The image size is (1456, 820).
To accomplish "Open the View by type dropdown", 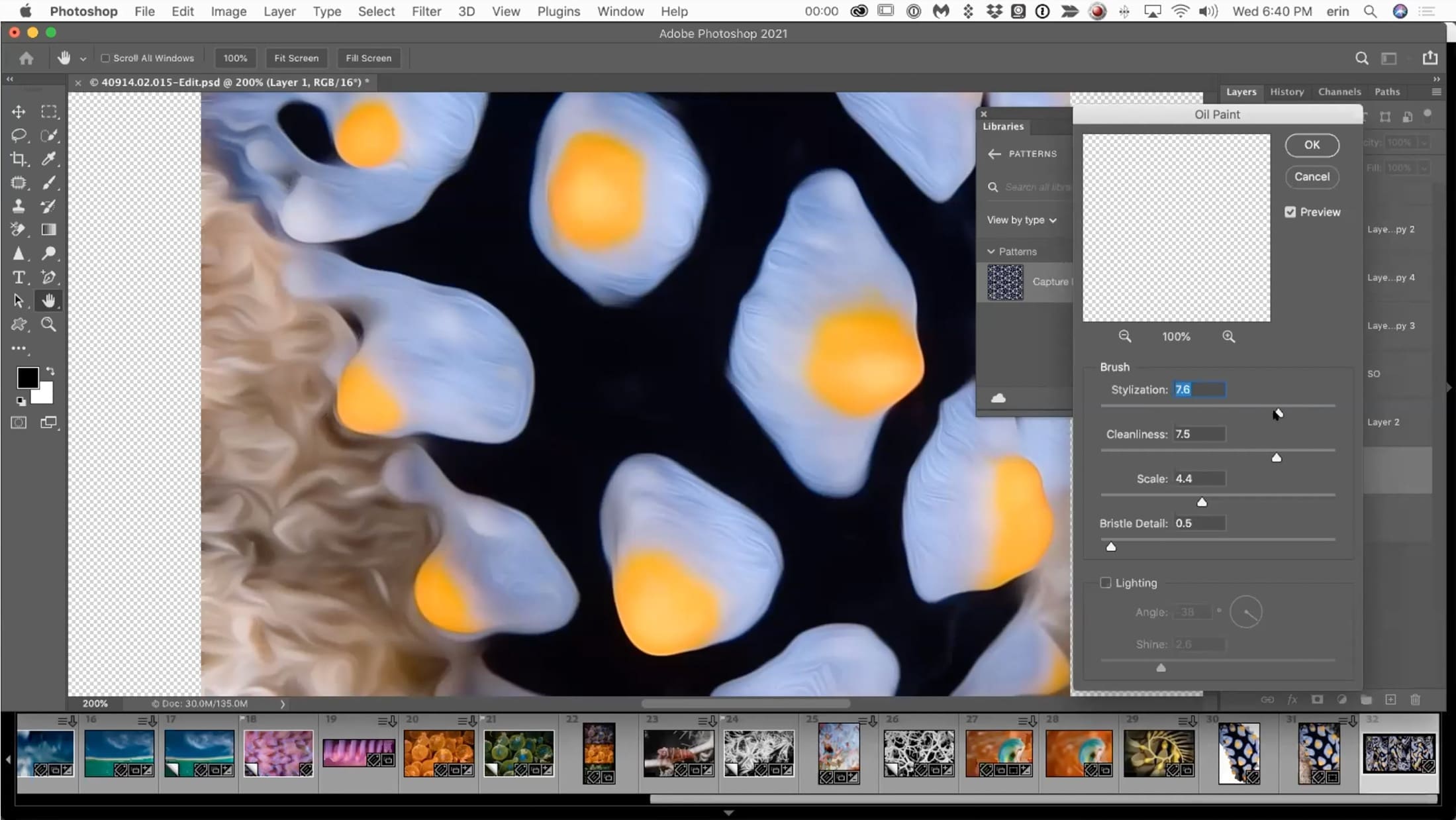I will click(1022, 220).
